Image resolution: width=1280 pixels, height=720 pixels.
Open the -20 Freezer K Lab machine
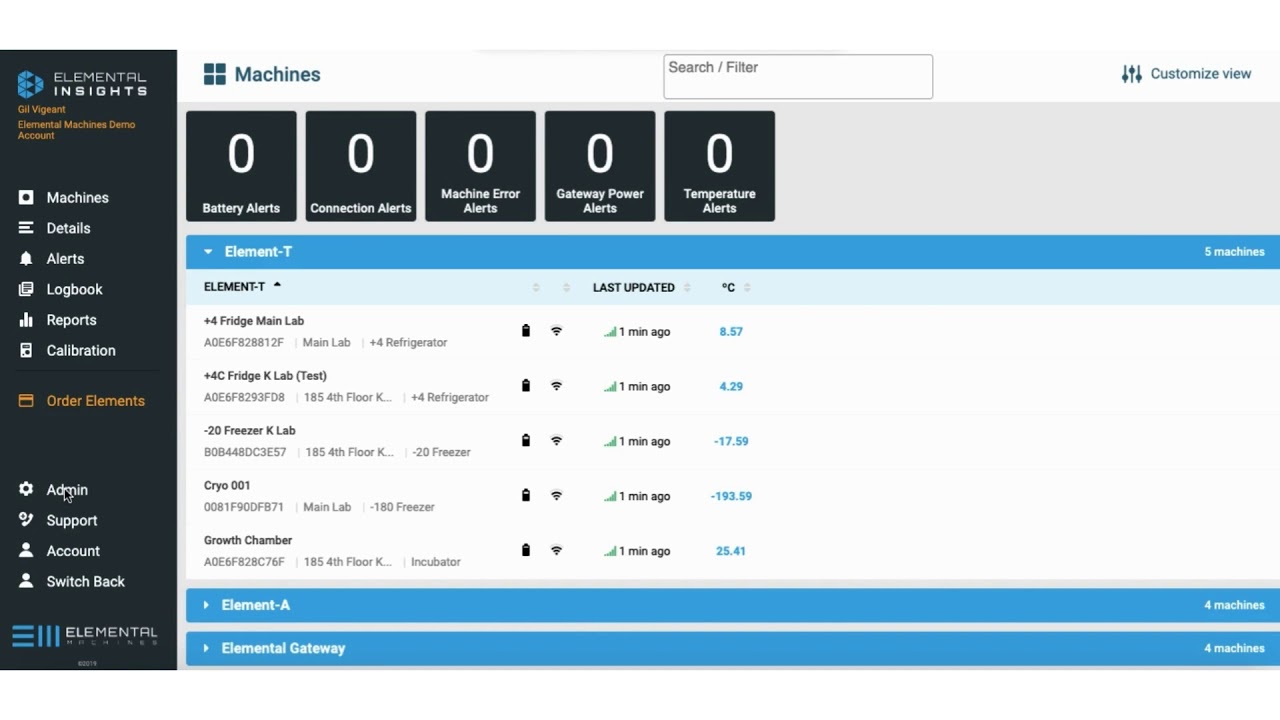[250, 431]
